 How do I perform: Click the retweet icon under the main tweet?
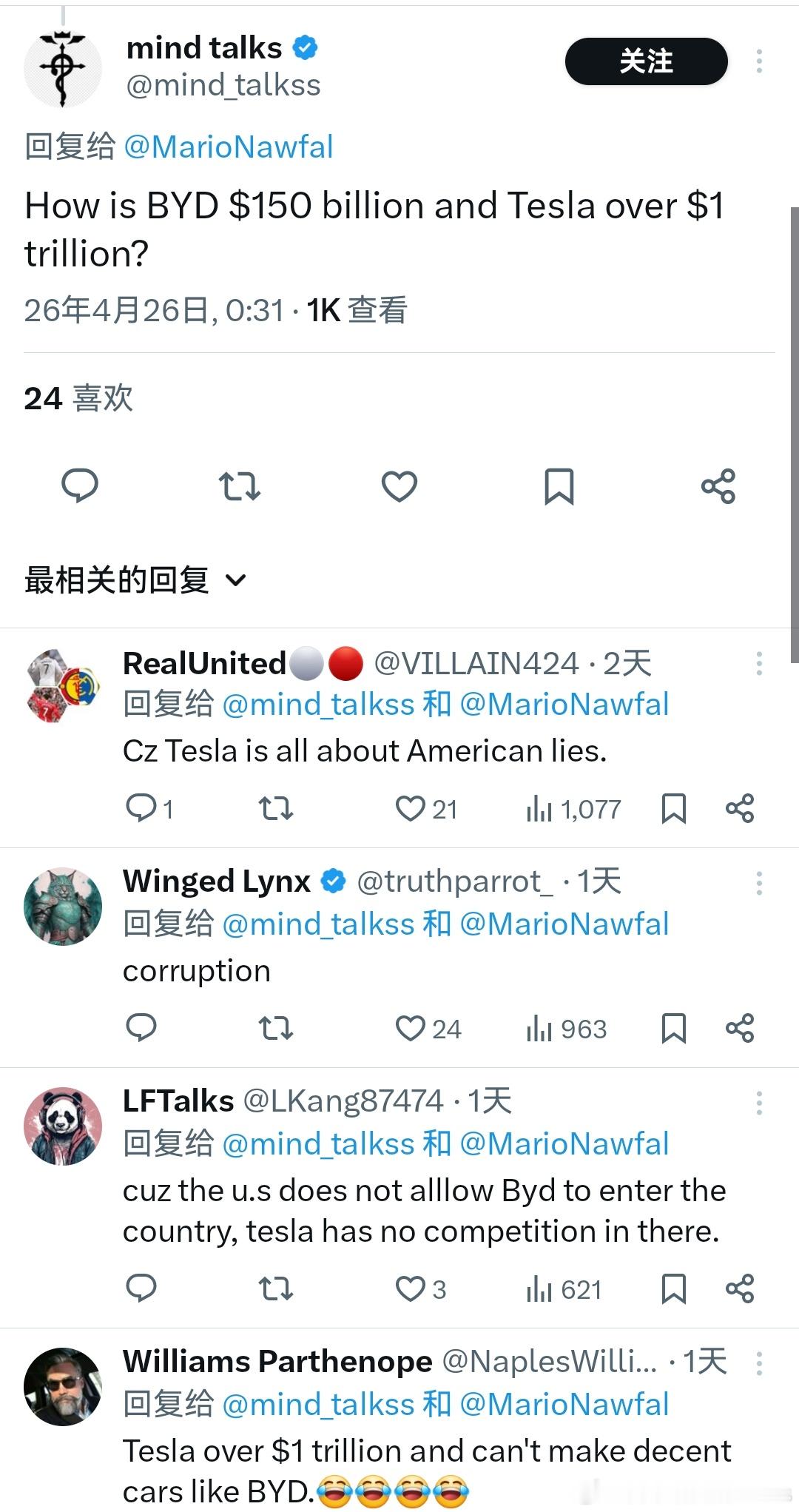click(239, 486)
